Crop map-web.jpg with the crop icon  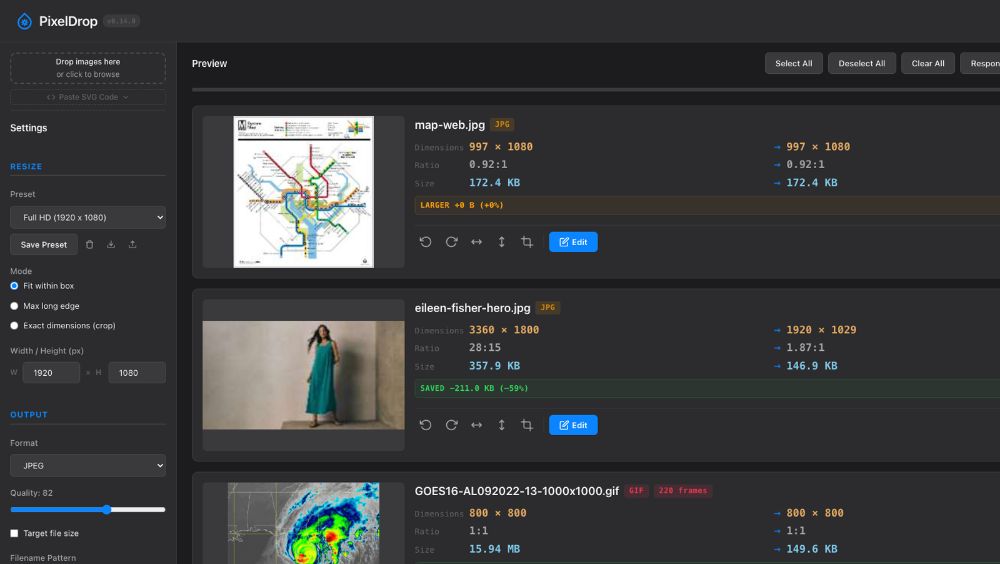click(x=527, y=242)
